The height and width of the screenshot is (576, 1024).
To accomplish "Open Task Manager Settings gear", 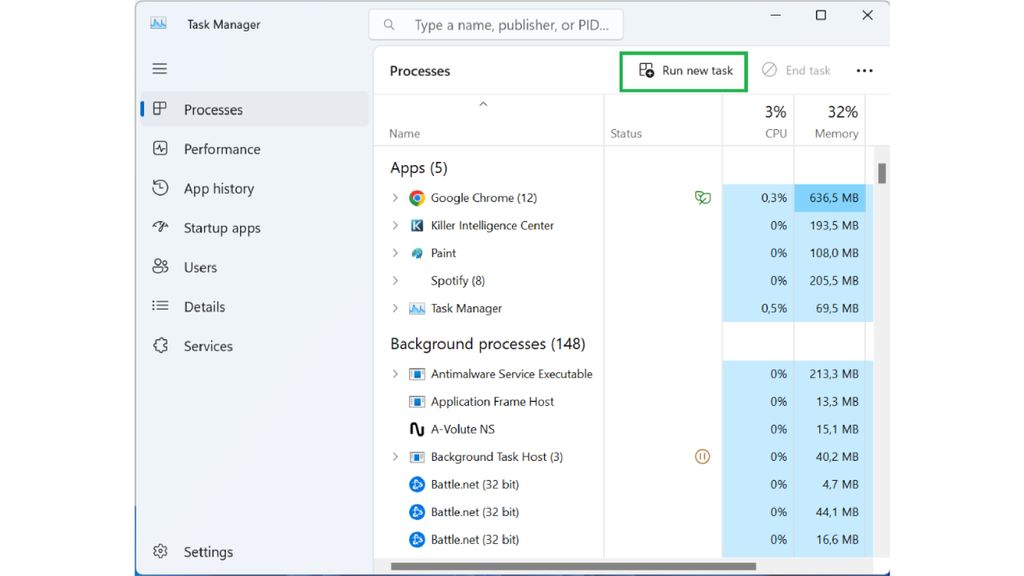I will pyautogui.click(x=160, y=551).
